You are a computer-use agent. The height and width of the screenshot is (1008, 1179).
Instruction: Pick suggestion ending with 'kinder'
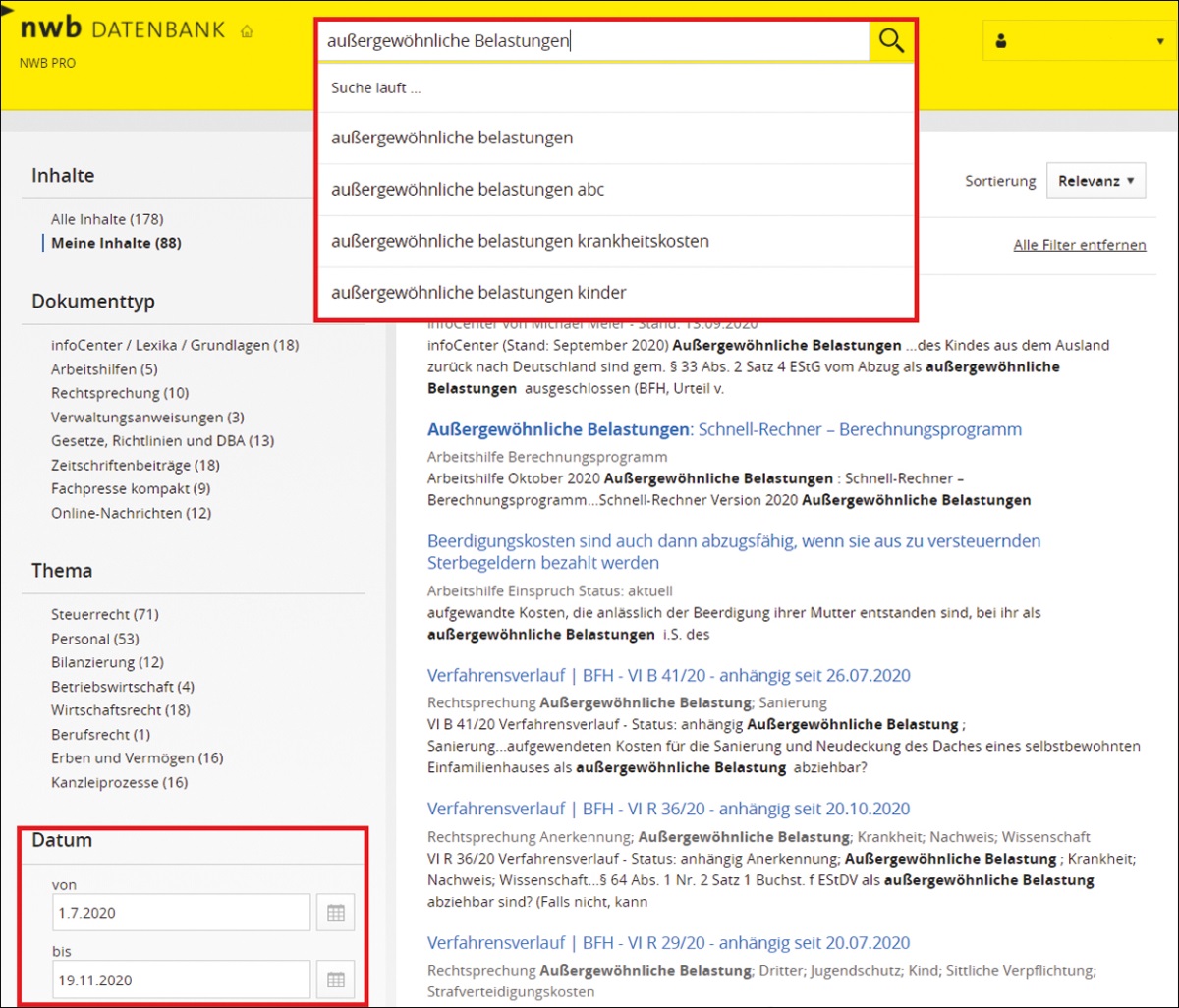point(478,293)
